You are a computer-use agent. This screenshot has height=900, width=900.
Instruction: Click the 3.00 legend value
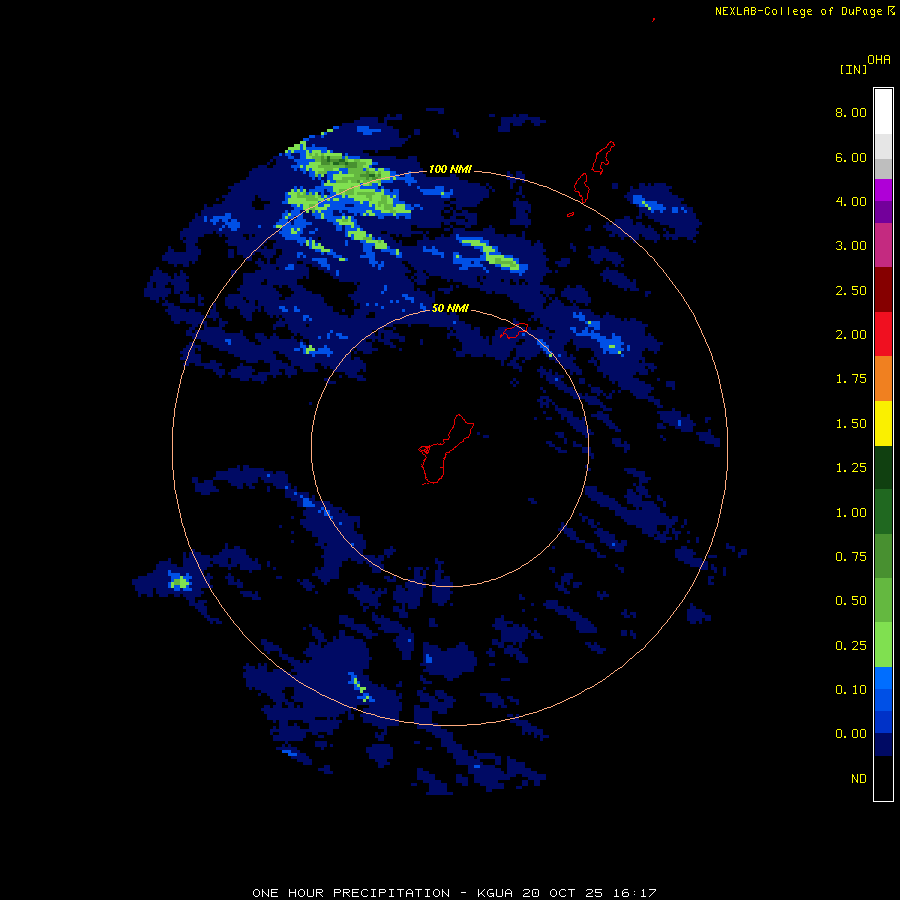[x=851, y=246]
